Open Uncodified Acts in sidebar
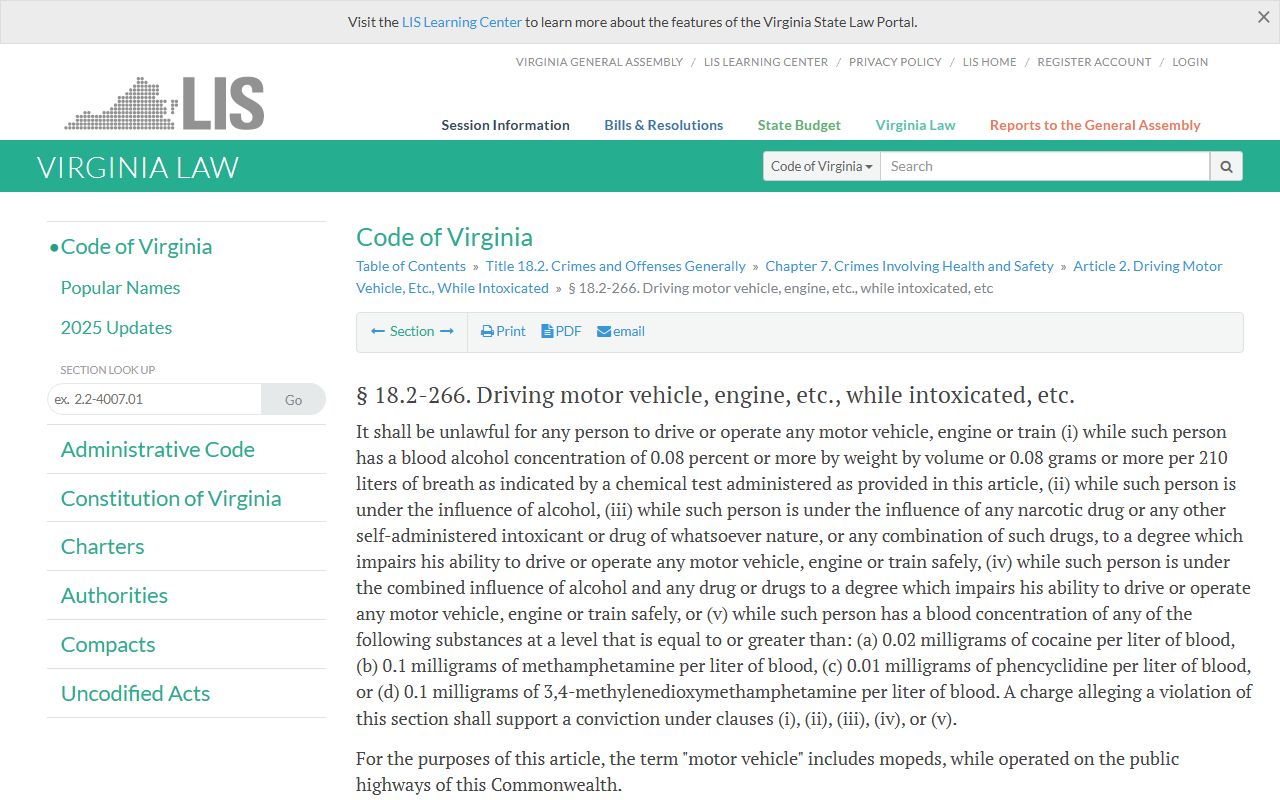This screenshot has width=1280, height=800. pyautogui.click(x=135, y=693)
